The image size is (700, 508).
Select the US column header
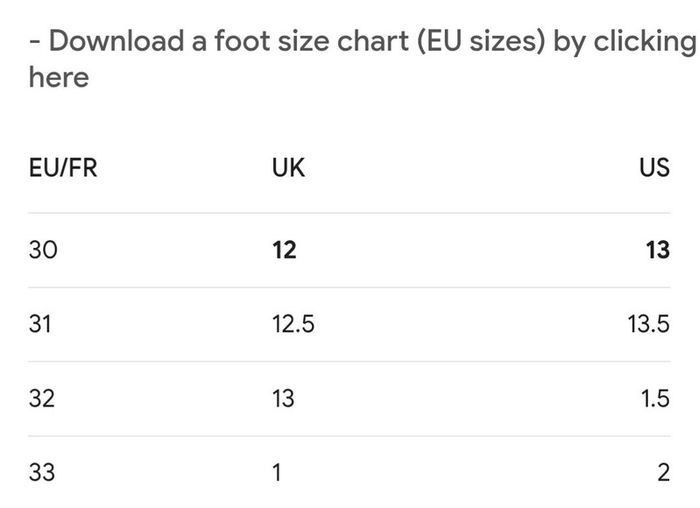[654, 168]
